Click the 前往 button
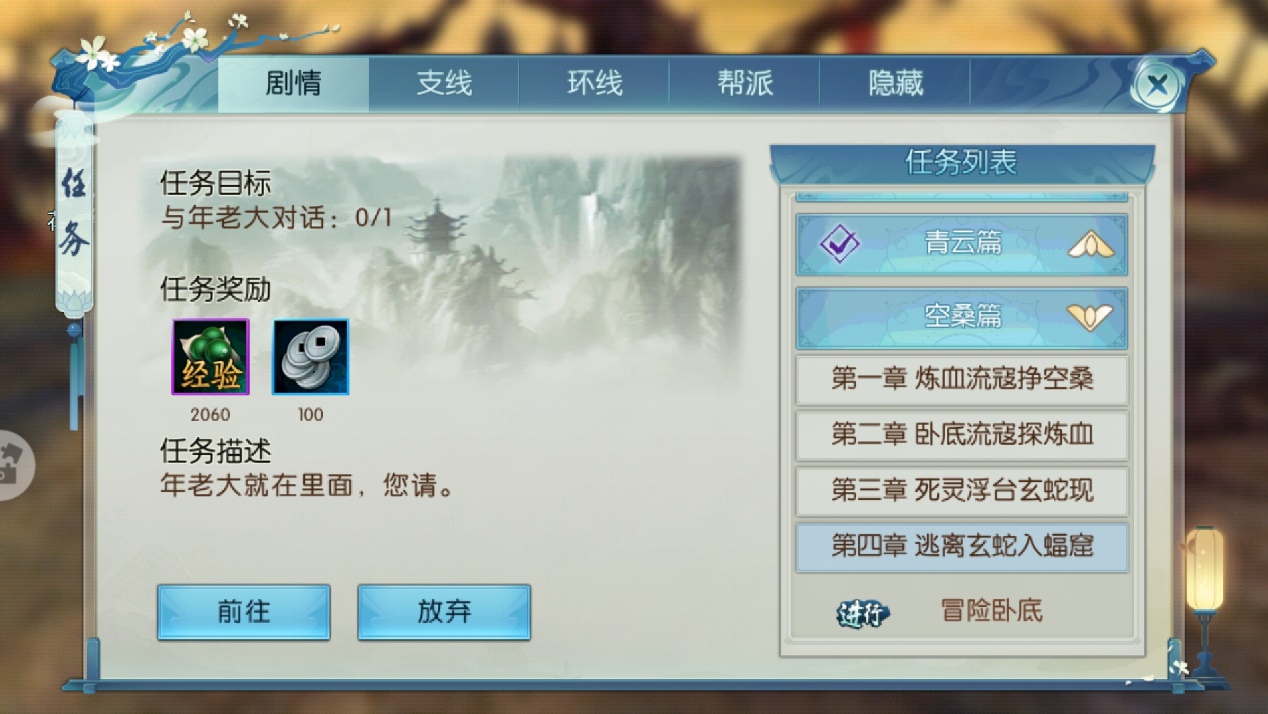 click(244, 612)
